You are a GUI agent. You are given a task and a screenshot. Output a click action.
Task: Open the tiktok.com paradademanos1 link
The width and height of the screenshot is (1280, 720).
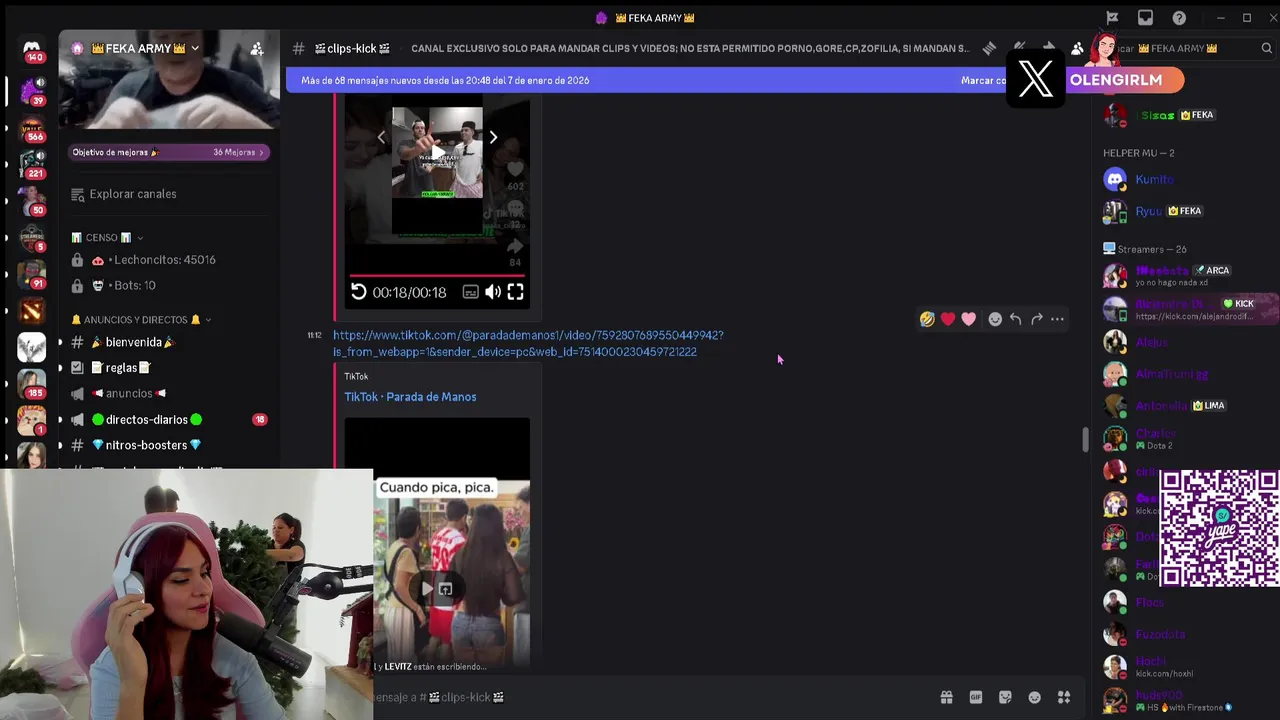click(x=528, y=343)
